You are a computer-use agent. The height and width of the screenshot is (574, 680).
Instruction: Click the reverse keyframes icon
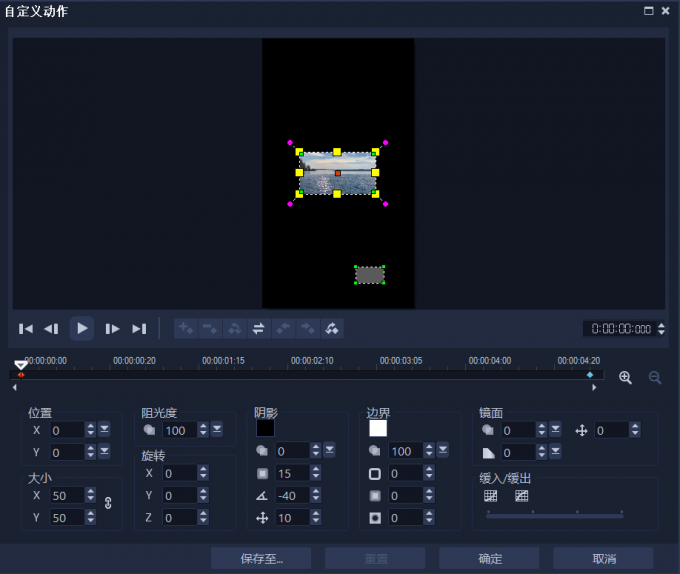pos(258,328)
